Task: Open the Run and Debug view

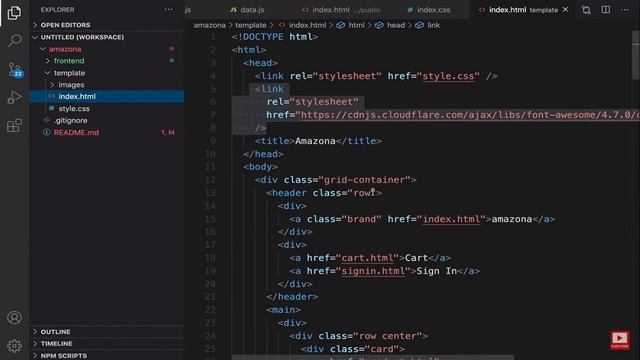Action: 14,97
